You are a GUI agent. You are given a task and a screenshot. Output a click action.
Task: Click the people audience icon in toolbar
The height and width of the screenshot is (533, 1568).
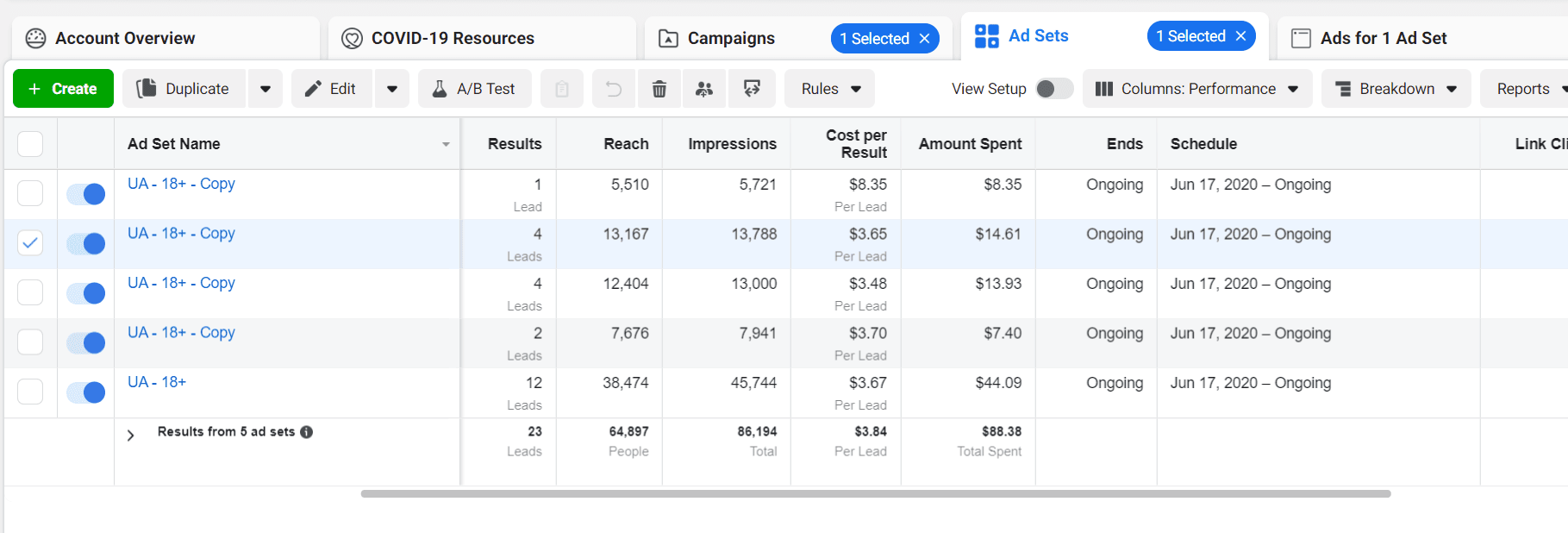pos(704,89)
